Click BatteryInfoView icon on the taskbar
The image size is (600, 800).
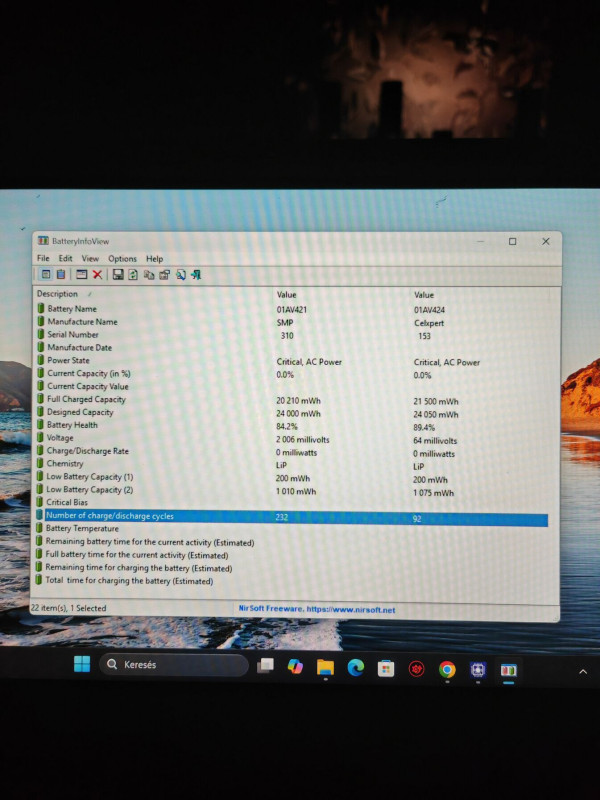point(508,670)
